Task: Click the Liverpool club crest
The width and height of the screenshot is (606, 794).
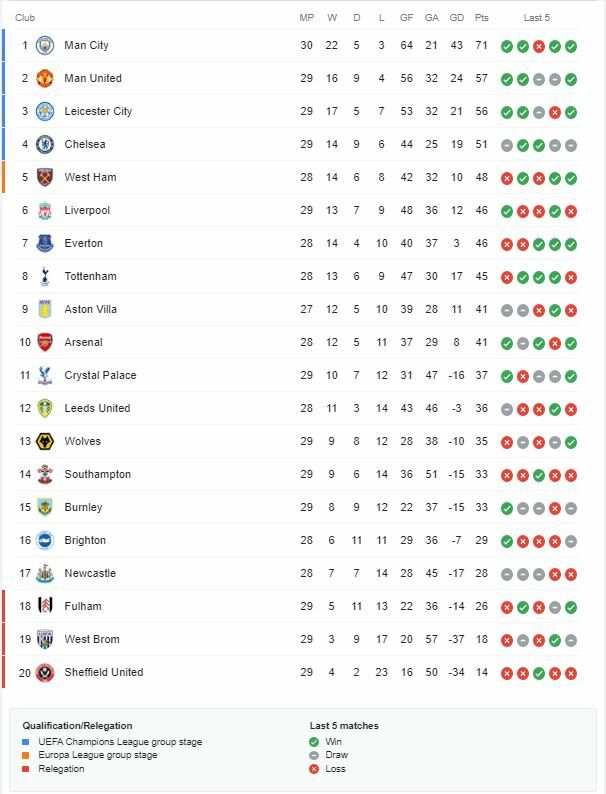Action: [44, 210]
